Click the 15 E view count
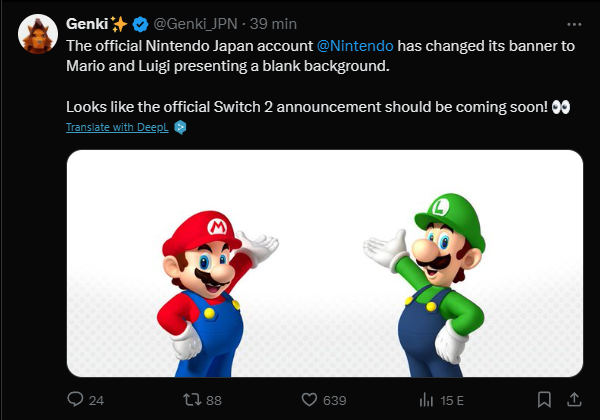 coord(452,400)
